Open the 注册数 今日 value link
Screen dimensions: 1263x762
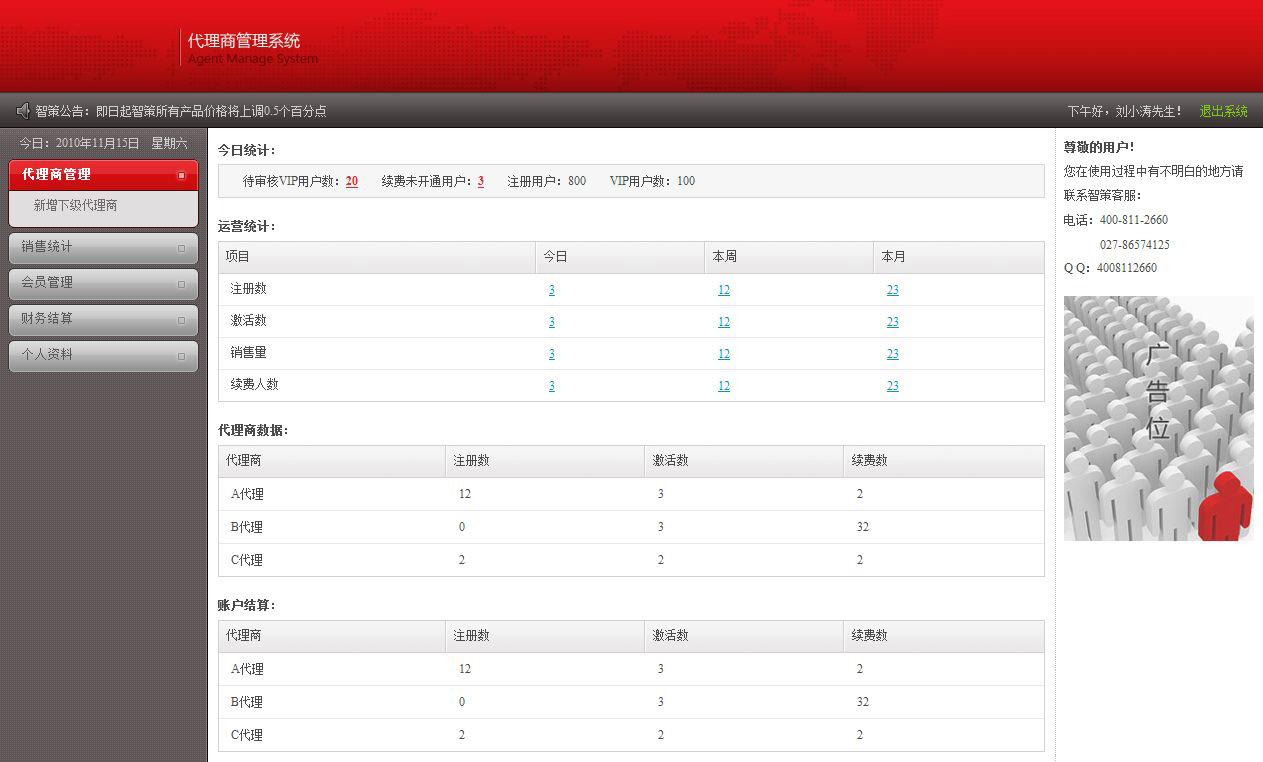coord(552,290)
